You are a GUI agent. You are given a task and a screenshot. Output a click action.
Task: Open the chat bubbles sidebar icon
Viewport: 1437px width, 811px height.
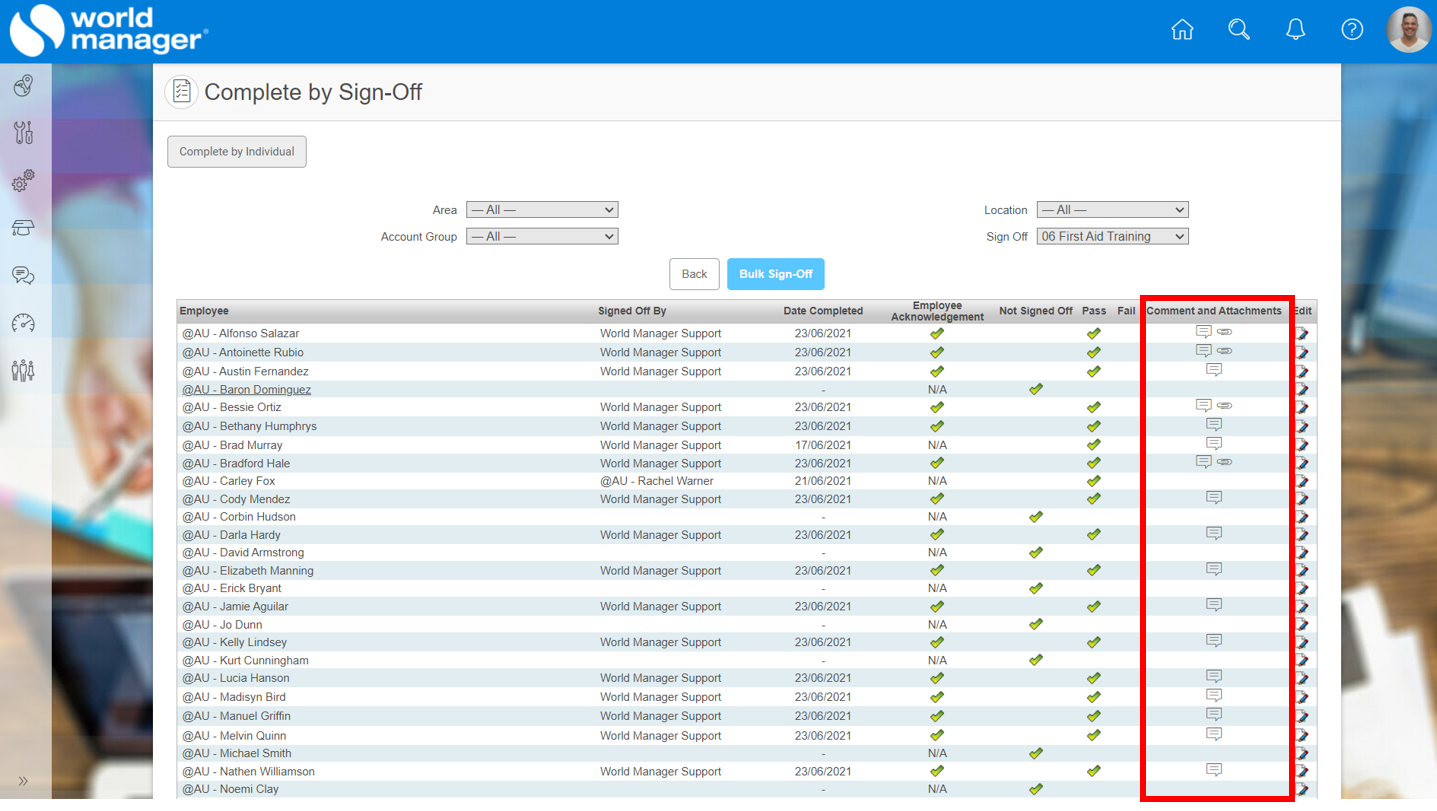(x=23, y=275)
